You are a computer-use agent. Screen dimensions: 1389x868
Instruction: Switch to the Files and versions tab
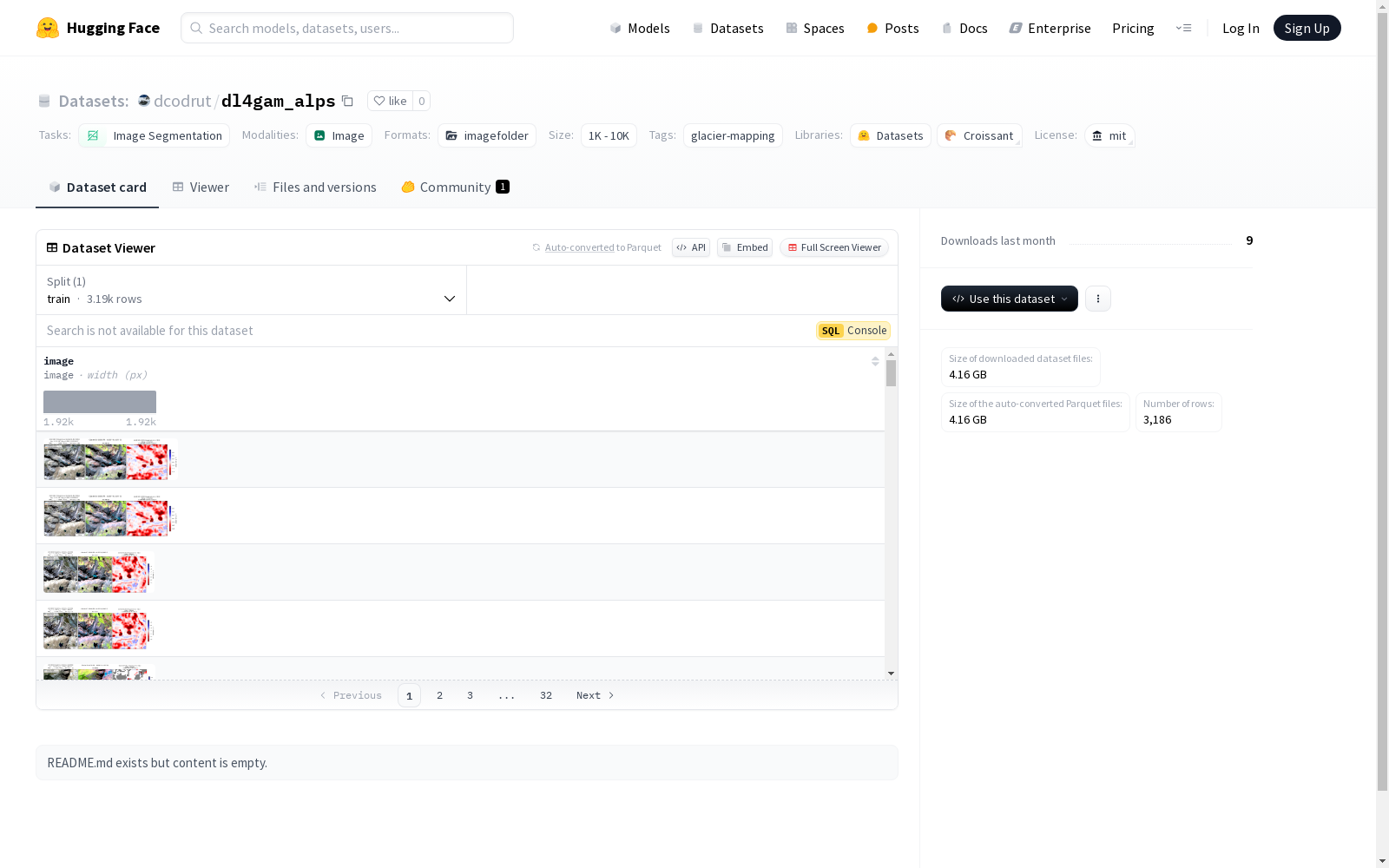[315, 187]
